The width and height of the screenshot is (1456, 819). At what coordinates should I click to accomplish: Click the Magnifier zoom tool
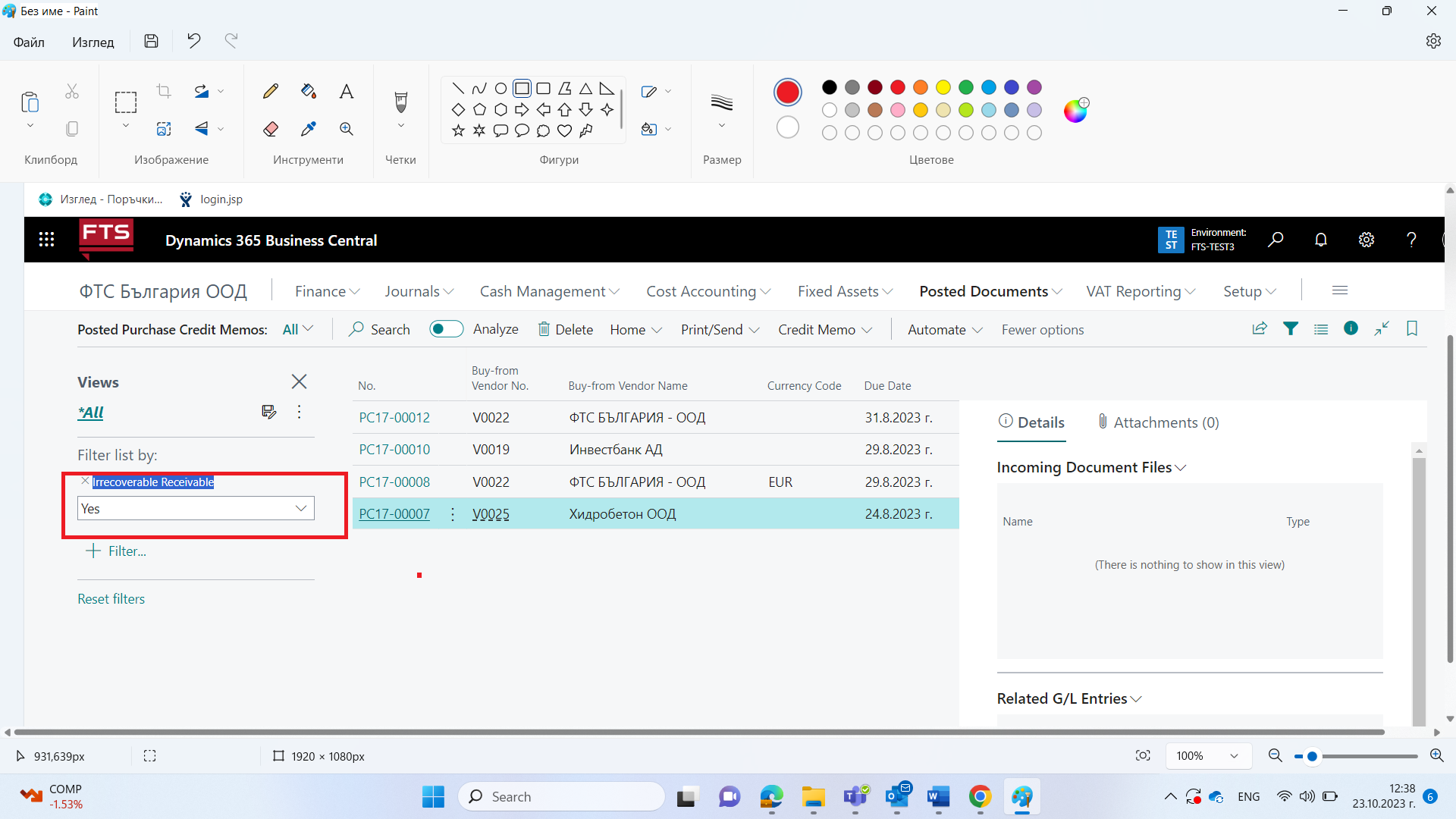coord(347,129)
